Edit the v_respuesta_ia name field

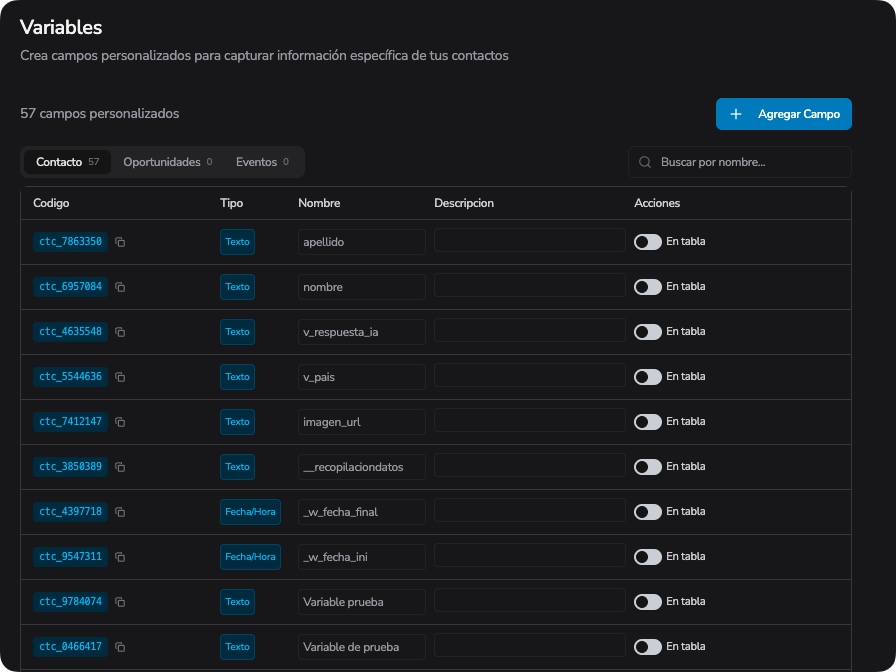[x=362, y=332]
